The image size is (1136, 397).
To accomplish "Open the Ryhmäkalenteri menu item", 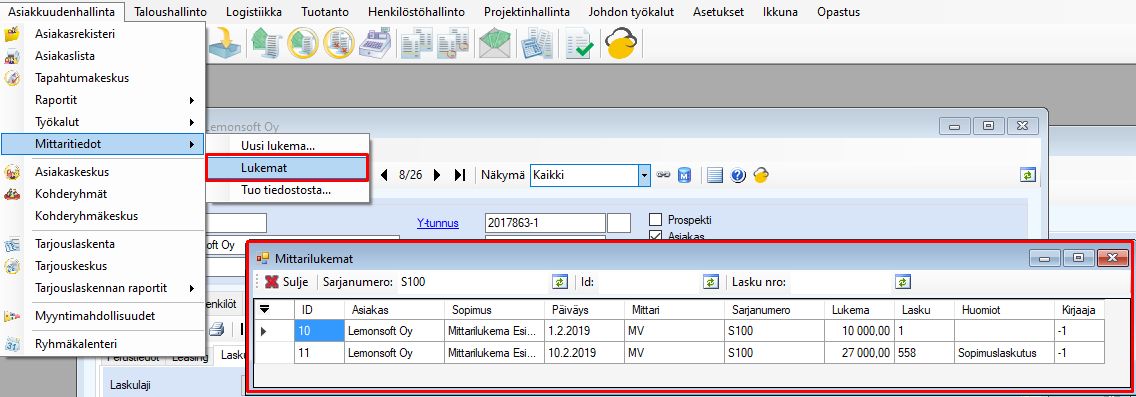I will pyautogui.click(x=104, y=343).
